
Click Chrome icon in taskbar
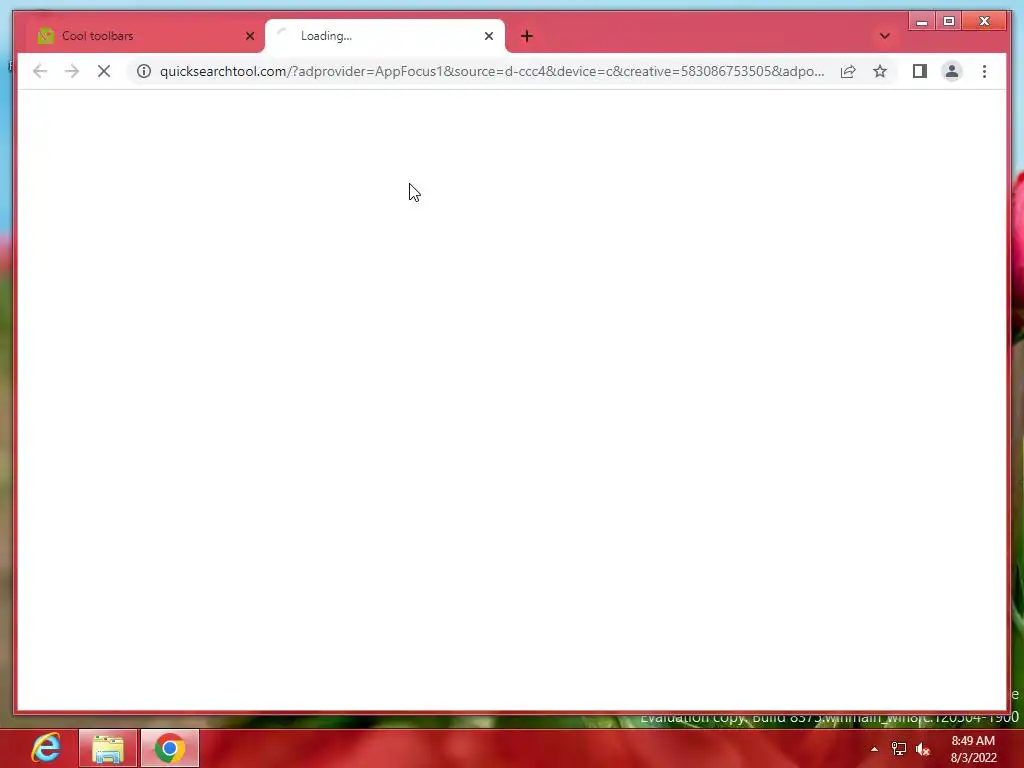tap(170, 748)
